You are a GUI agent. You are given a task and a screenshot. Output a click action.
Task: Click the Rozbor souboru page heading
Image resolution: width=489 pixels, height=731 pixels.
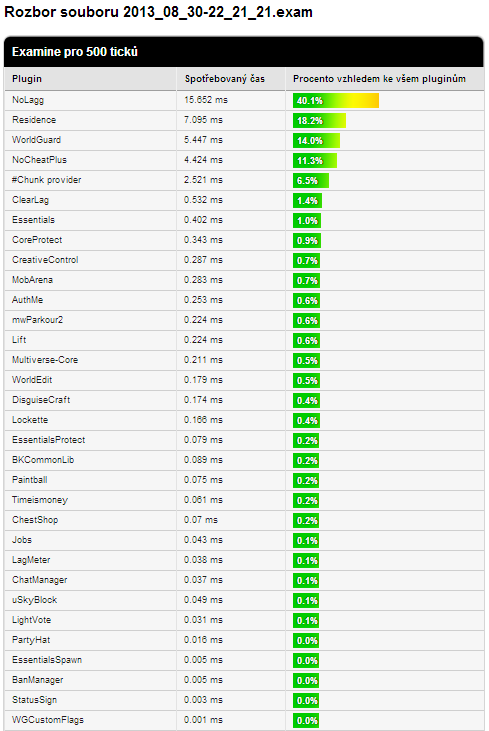(158, 12)
